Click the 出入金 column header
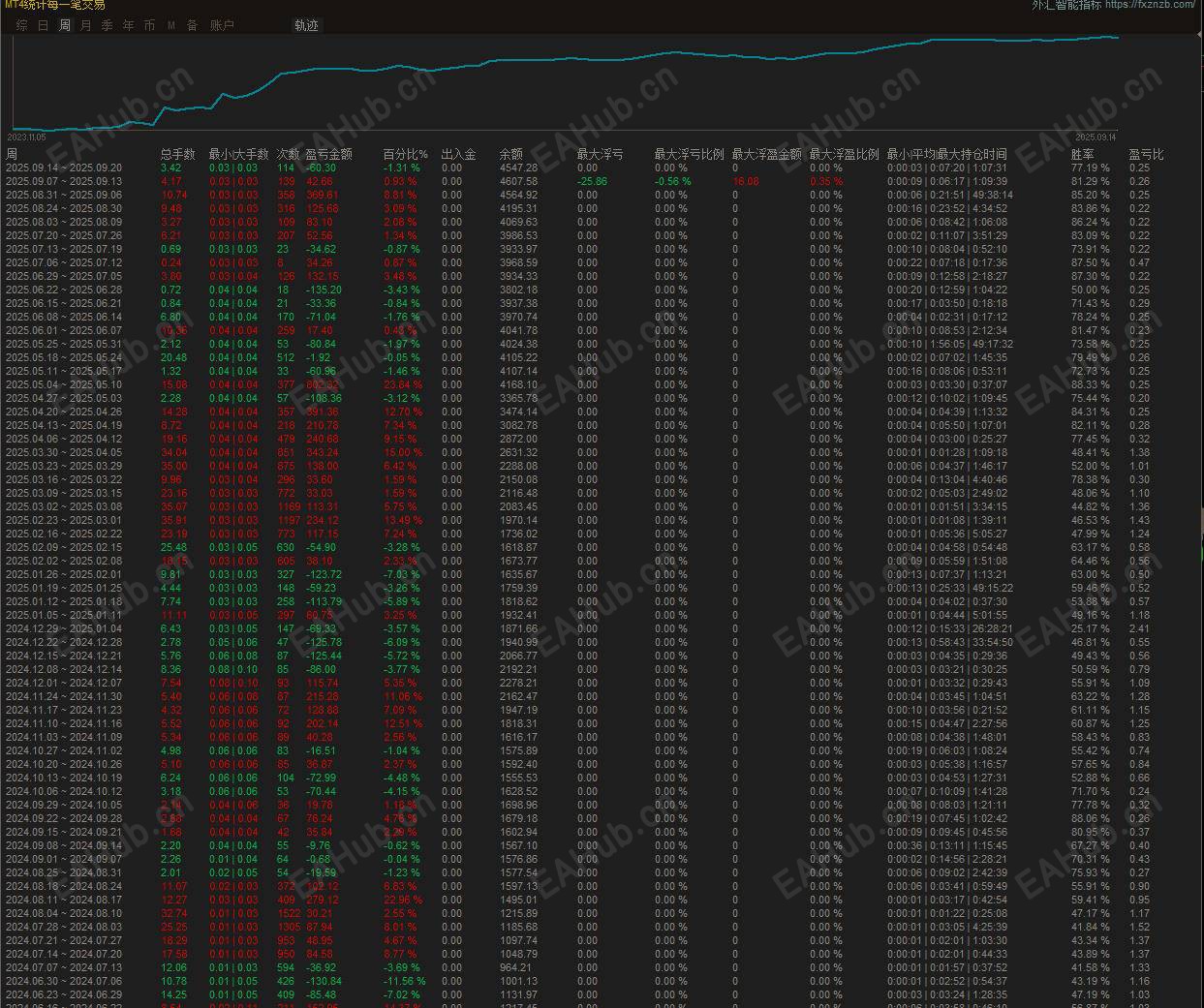Screen dimensions: 1204x1008 click(458, 154)
